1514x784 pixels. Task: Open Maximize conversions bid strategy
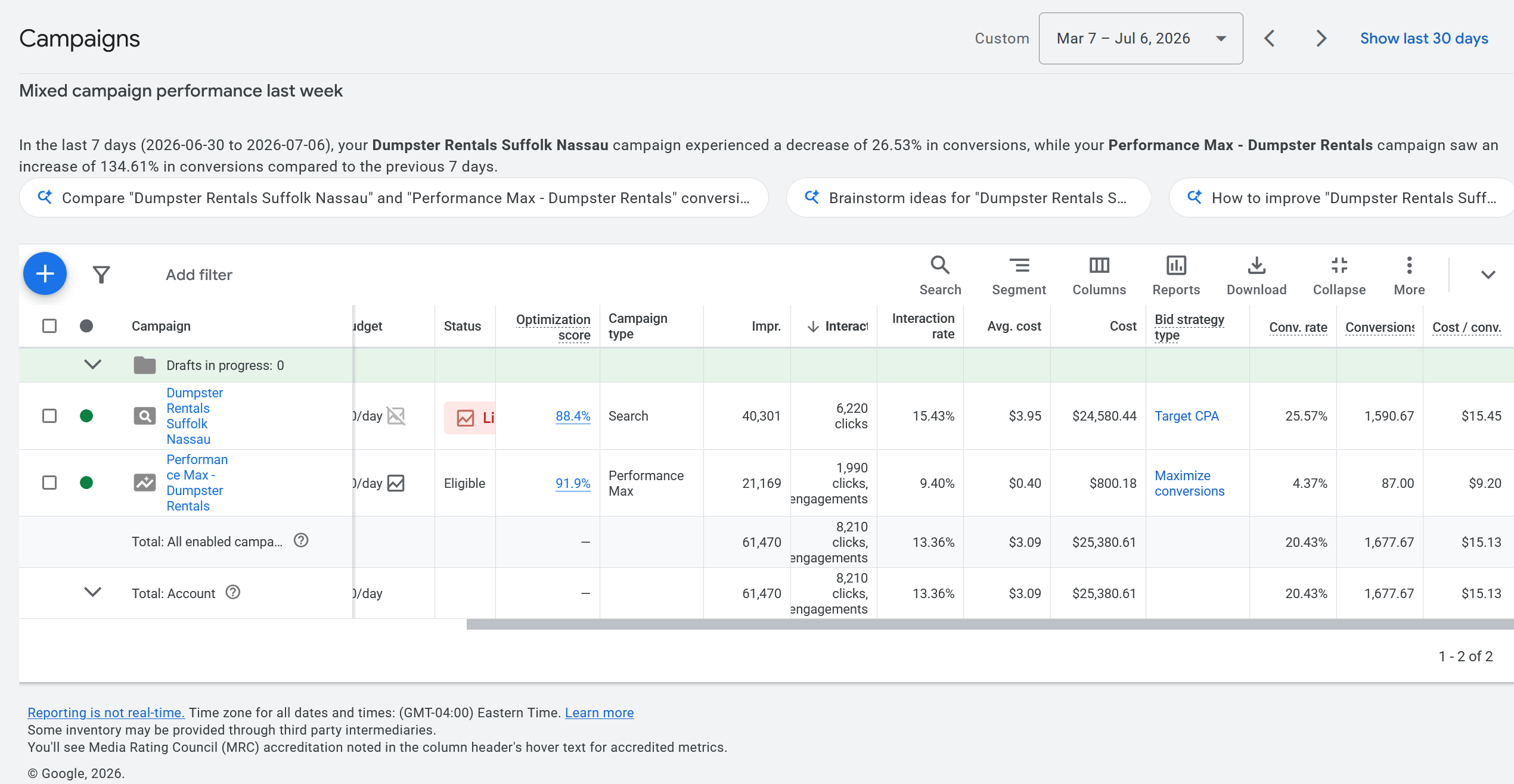tap(1189, 483)
